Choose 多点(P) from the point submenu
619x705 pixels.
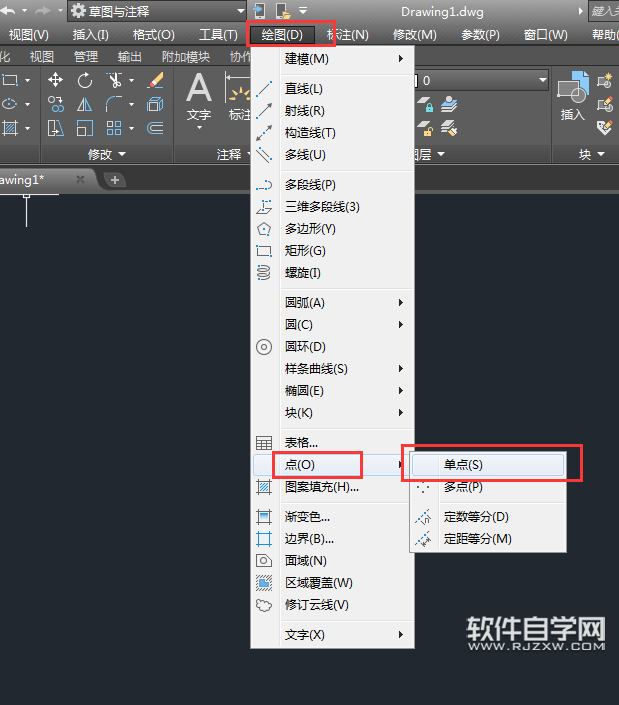(x=488, y=487)
